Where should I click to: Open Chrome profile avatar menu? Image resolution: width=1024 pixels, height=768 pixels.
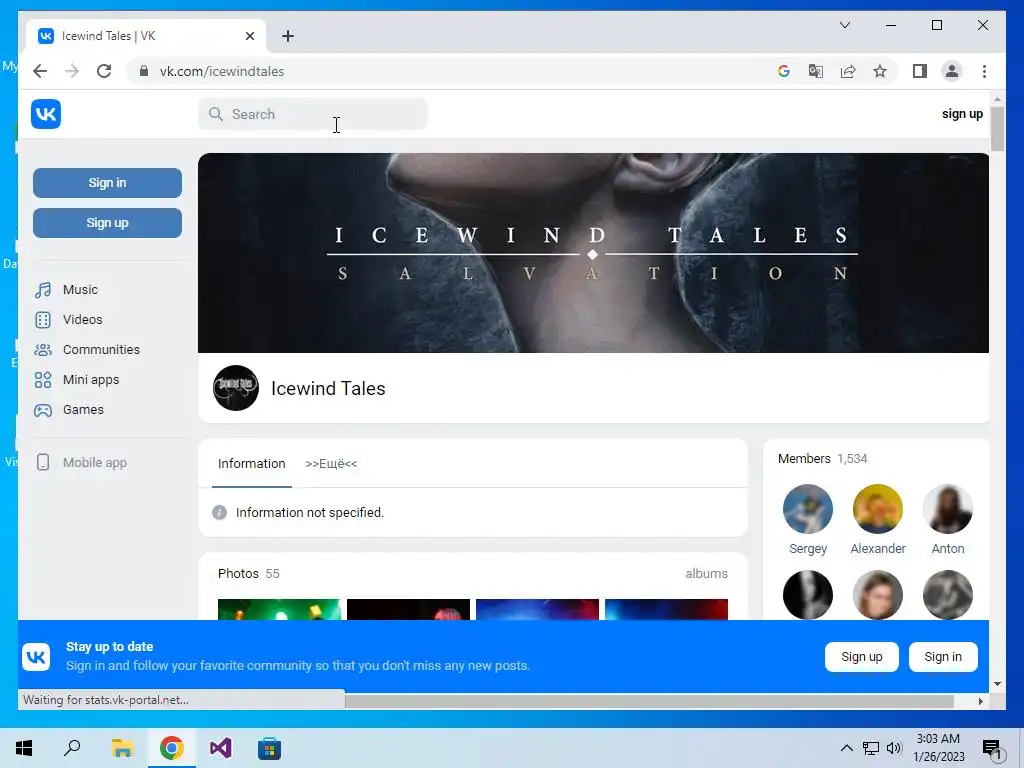[x=952, y=71]
